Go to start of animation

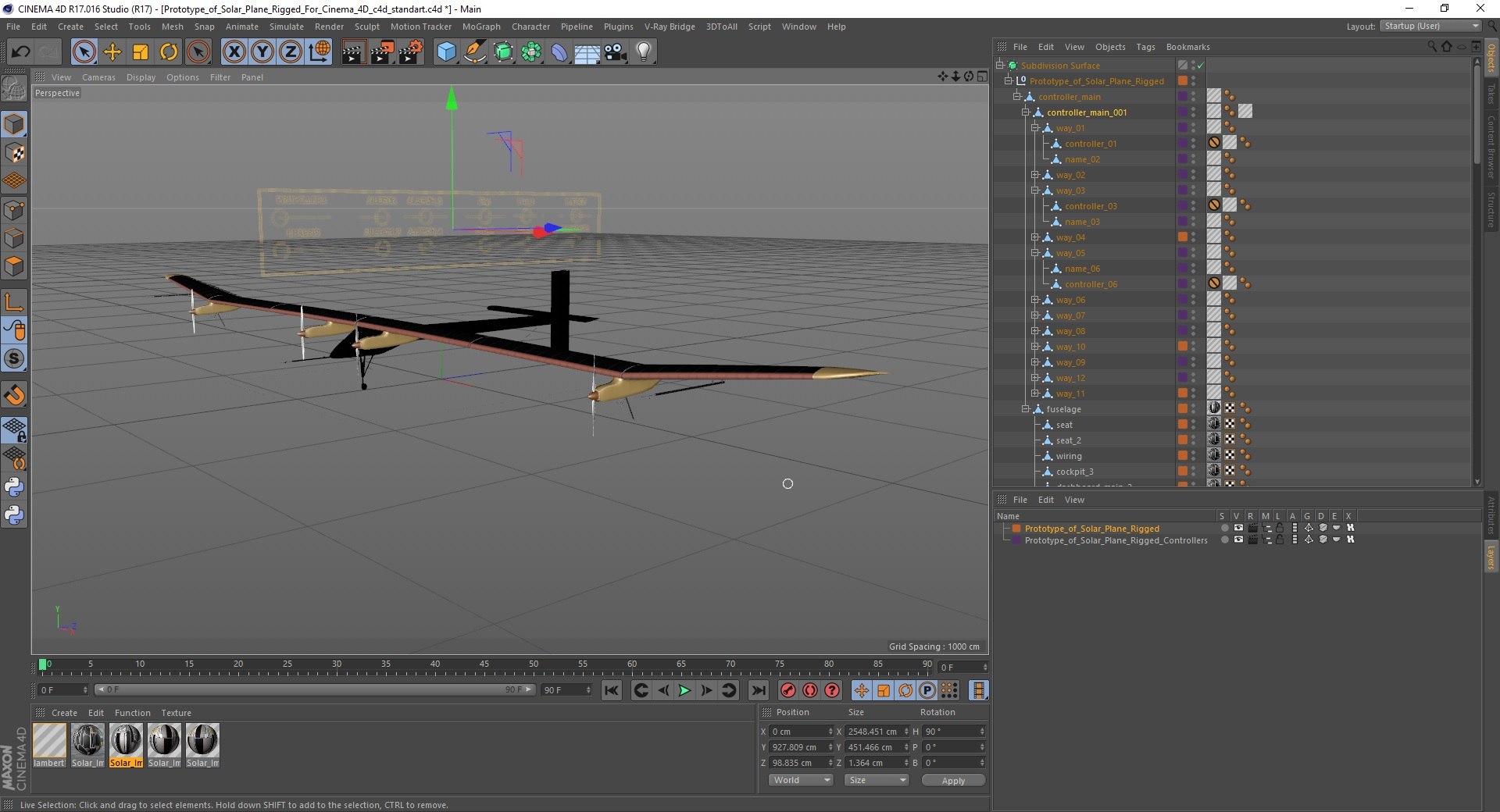pos(612,690)
